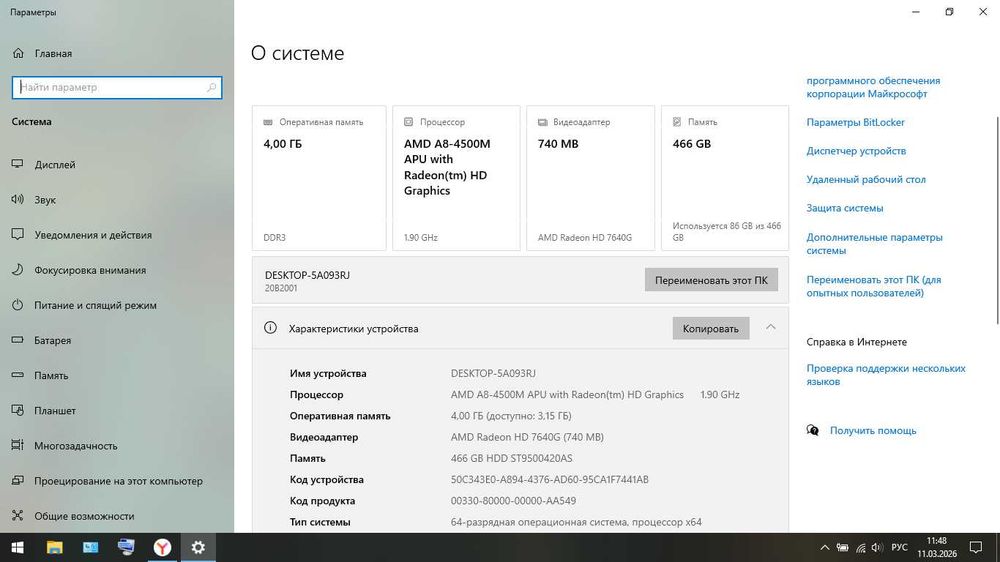1000x562 pixels.
Task: Open Многозадачность icon
Action: coord(18,445)
